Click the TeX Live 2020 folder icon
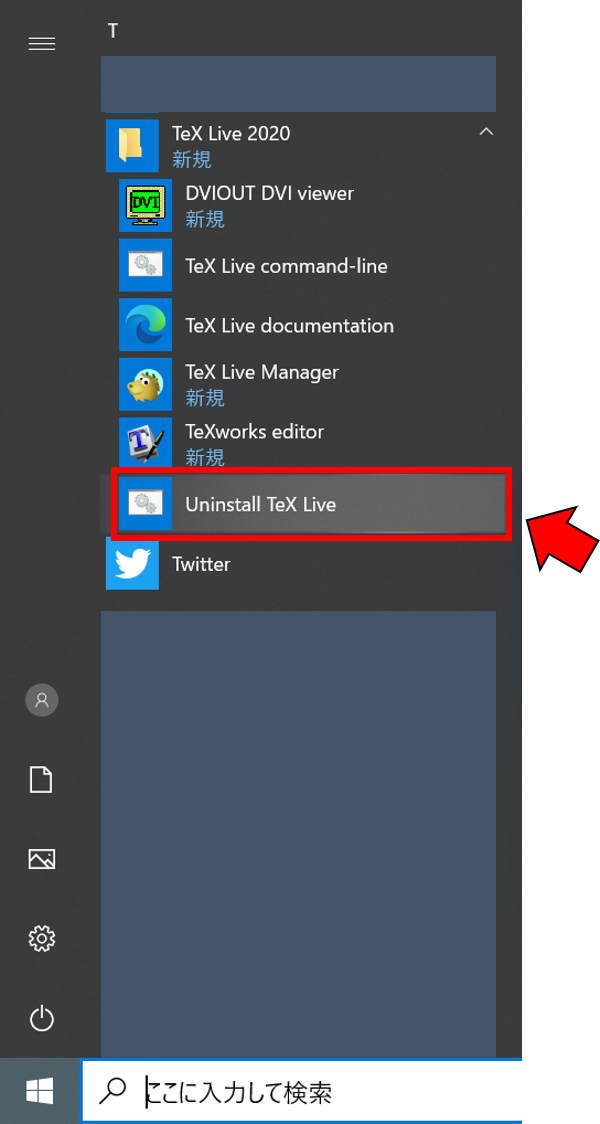 (x=133, y=146)
